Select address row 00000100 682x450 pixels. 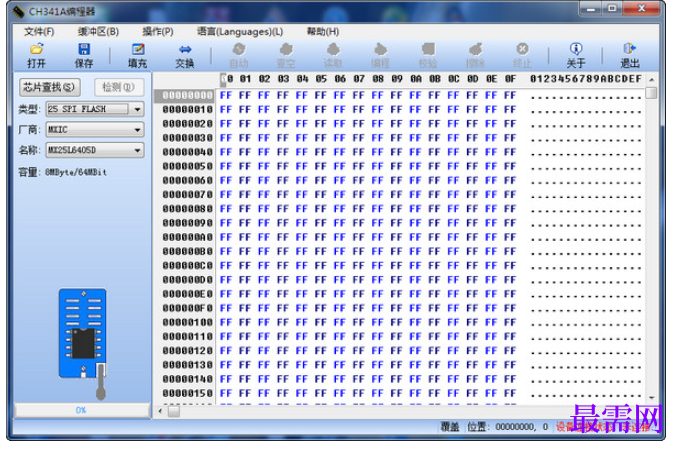coord(187,322)
